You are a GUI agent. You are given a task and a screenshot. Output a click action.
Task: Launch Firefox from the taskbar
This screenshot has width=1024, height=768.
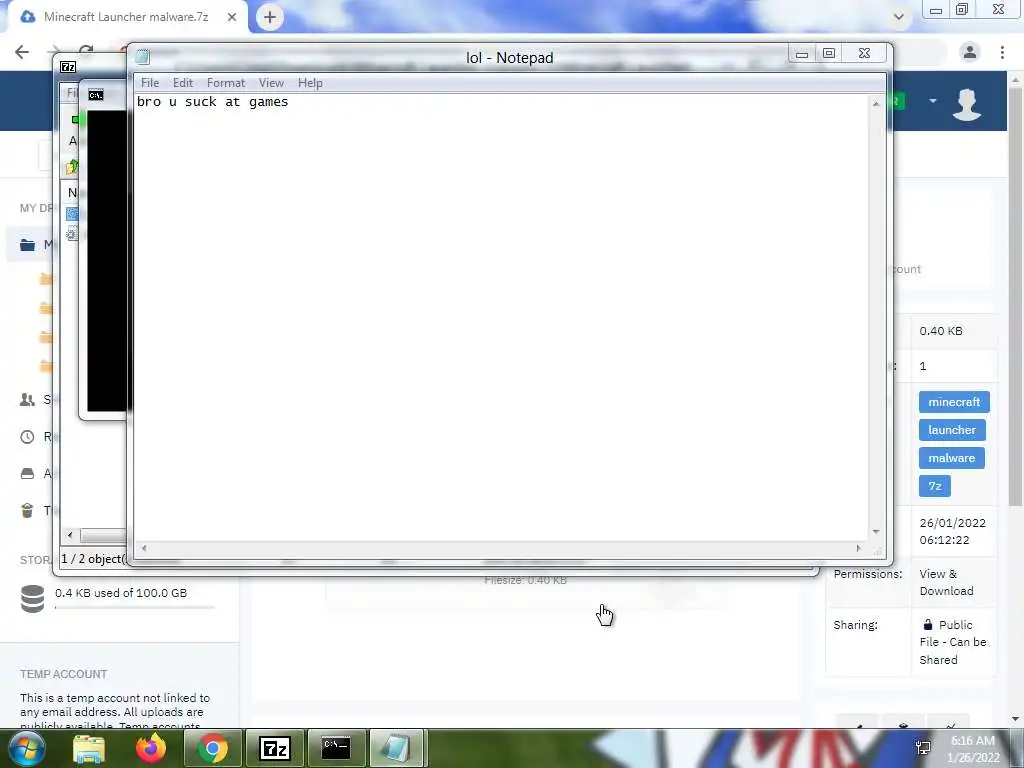151,748
